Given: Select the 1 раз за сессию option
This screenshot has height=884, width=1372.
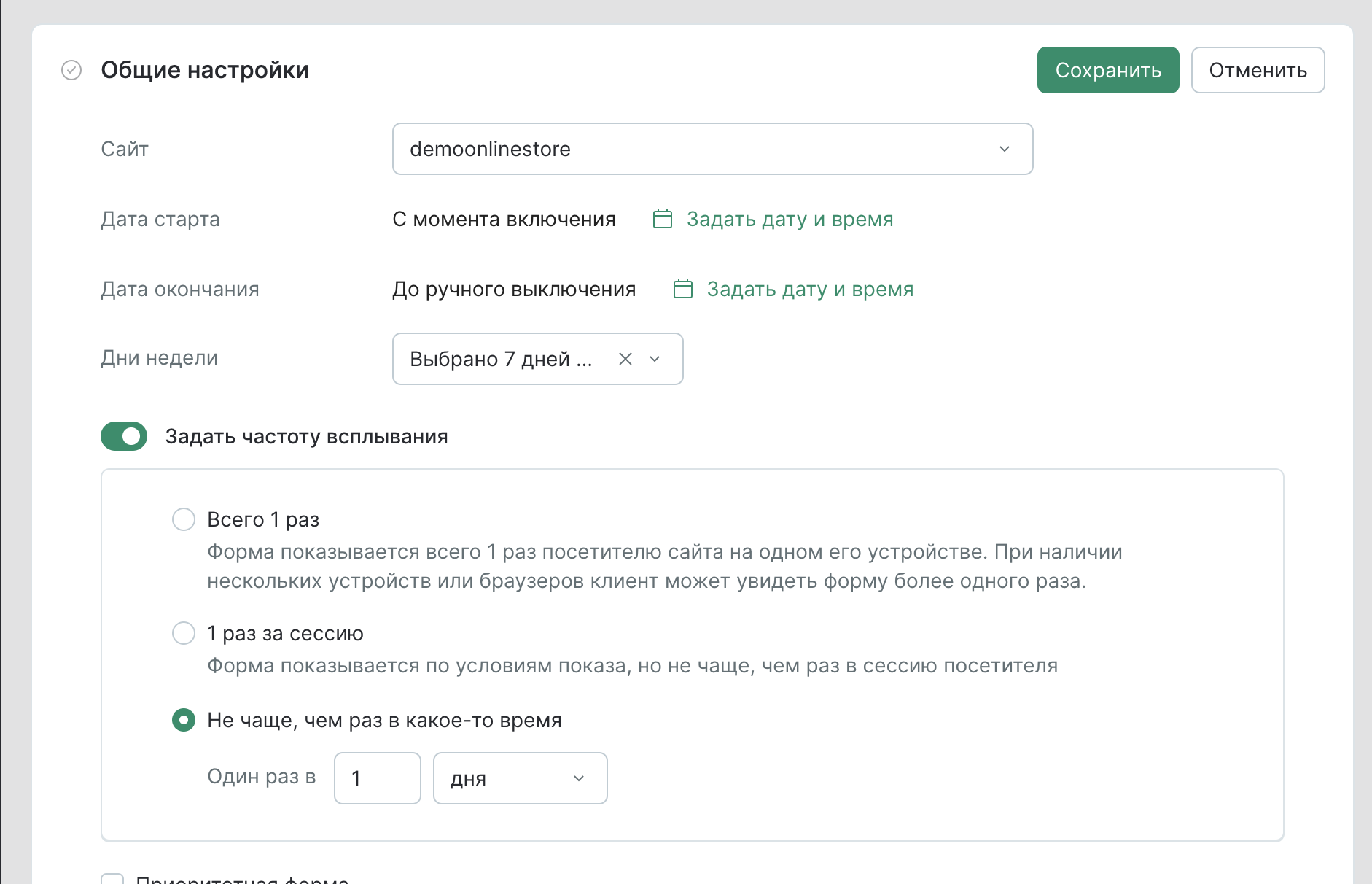Looking at the screenshot, I should pyautogui.click(x=184, y=633).
